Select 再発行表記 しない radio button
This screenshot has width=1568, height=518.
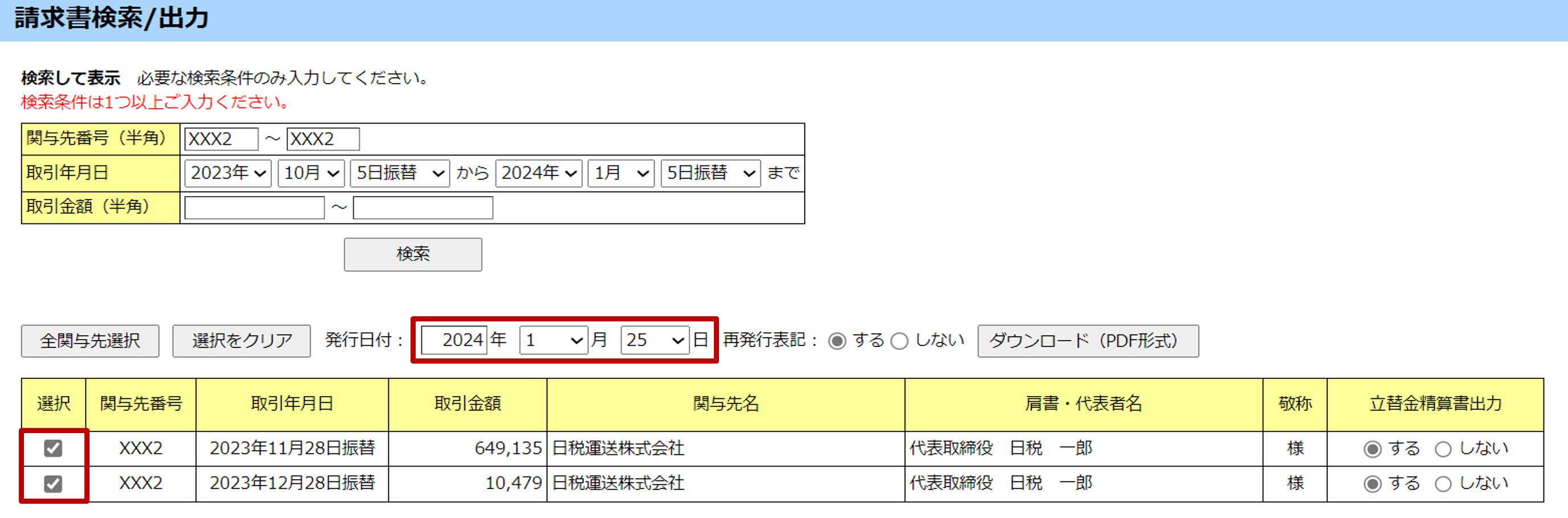[x=899, y=341]
